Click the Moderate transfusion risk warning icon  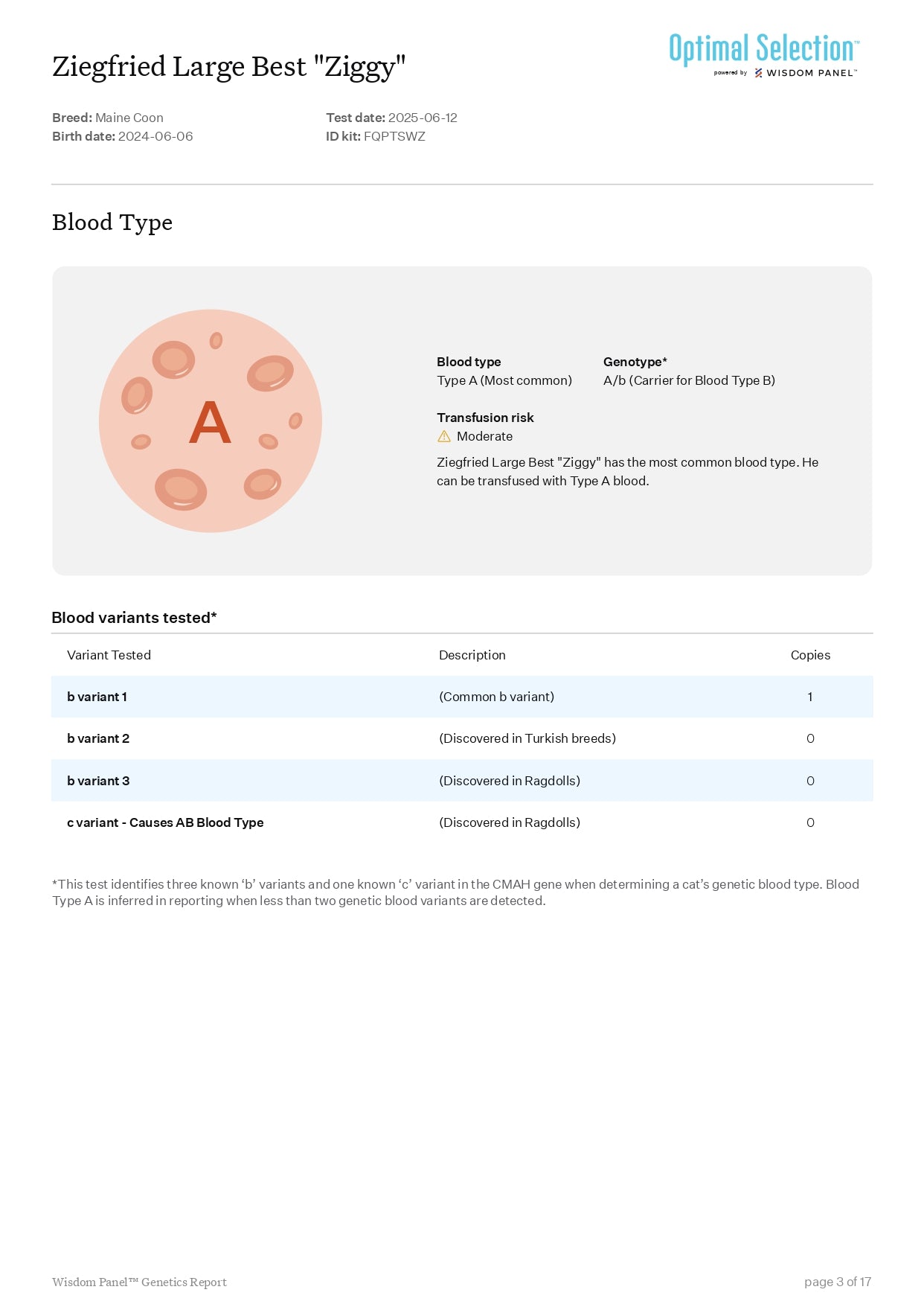tap(444, 437)
